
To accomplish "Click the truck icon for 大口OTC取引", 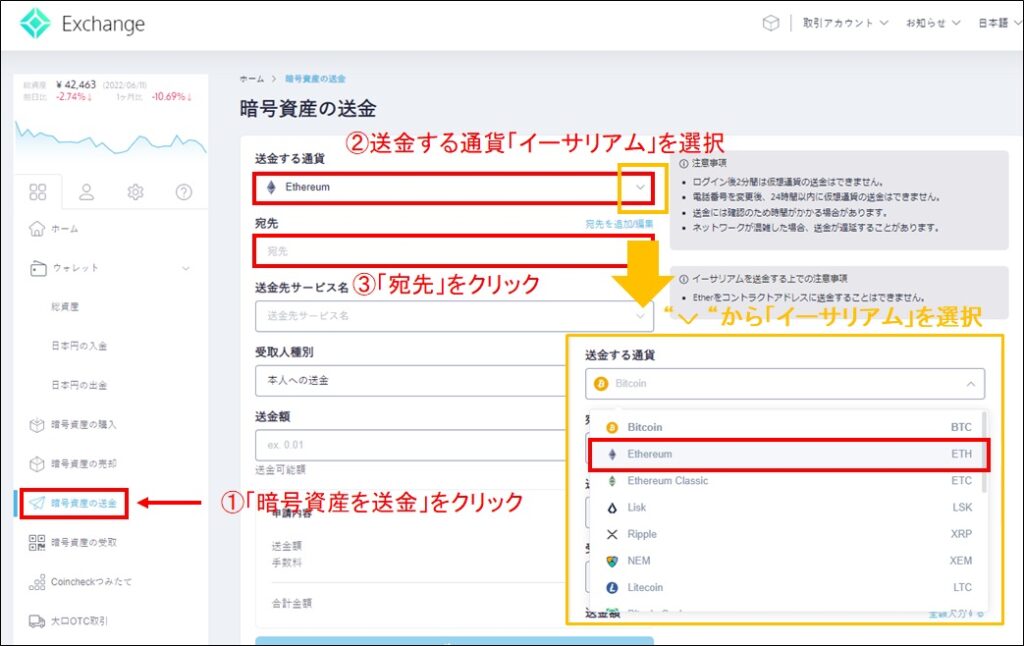I will pos(37,621).
